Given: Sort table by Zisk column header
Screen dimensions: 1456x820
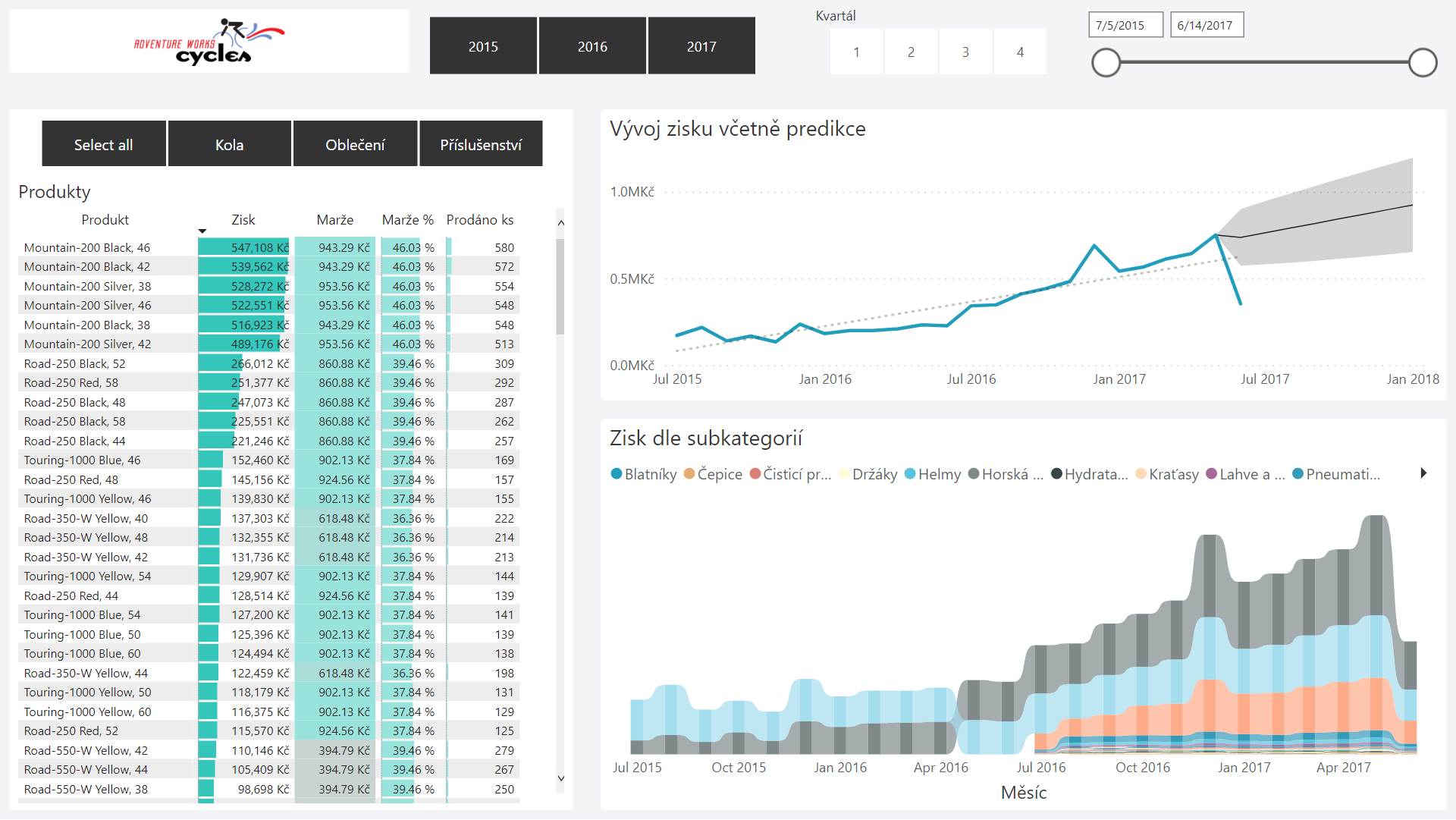Looking at the screenshot, I should pyautogui.click(x=243, y=219).
